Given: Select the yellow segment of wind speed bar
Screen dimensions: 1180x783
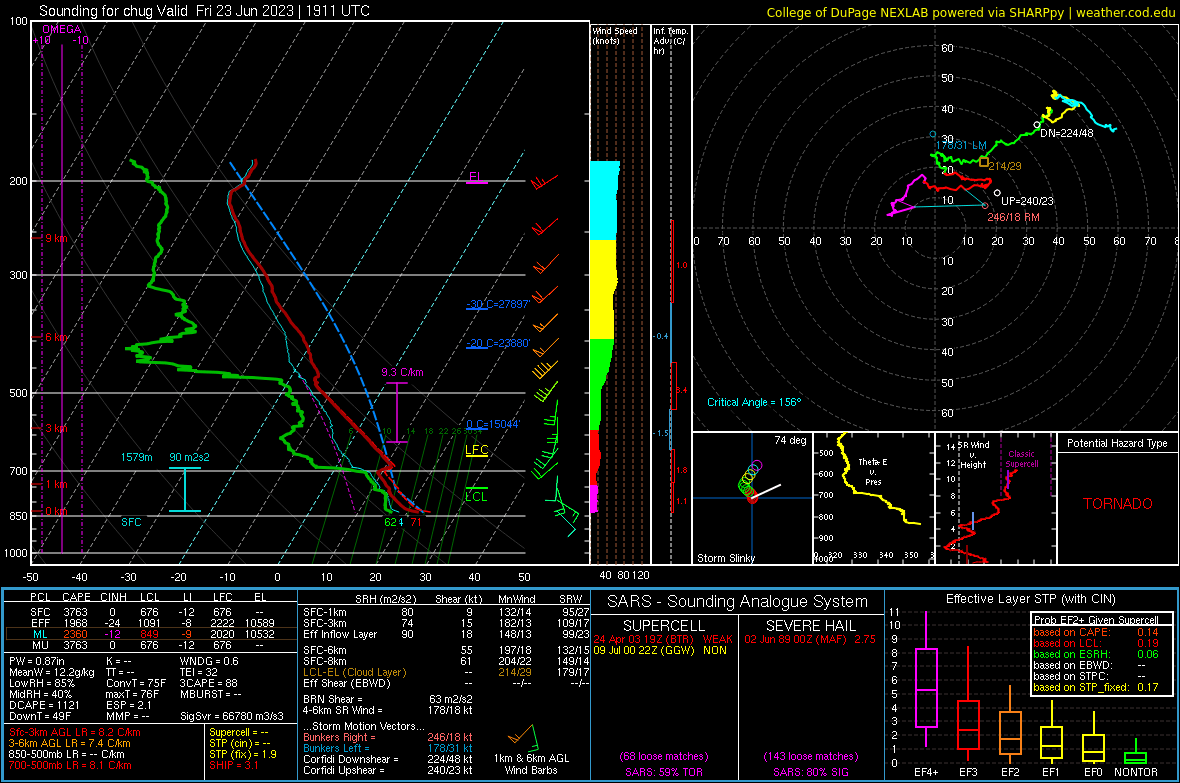Looking at the screenshot, I should [603, 289].
